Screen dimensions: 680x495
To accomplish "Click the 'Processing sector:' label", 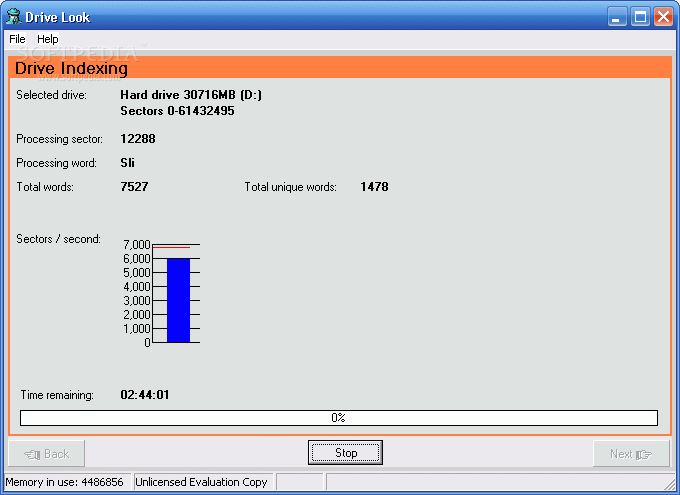I will [59, 139].
